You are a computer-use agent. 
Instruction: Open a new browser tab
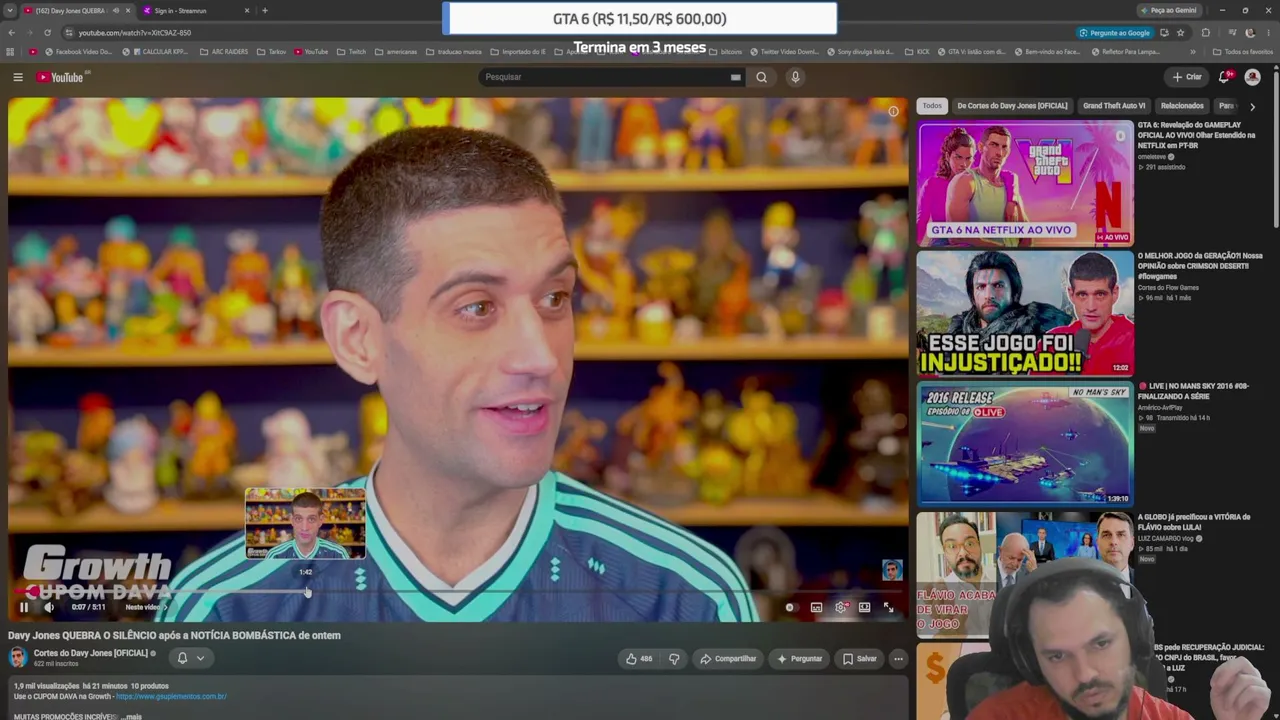tap(264, 11)
